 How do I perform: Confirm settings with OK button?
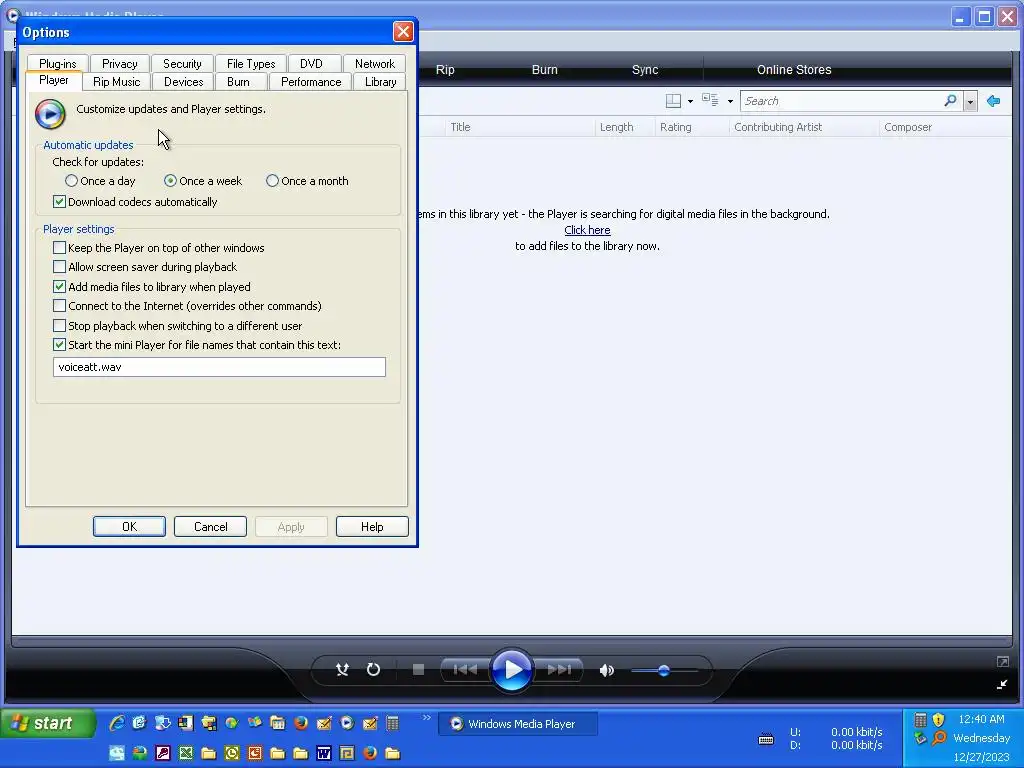click(129, 526)
